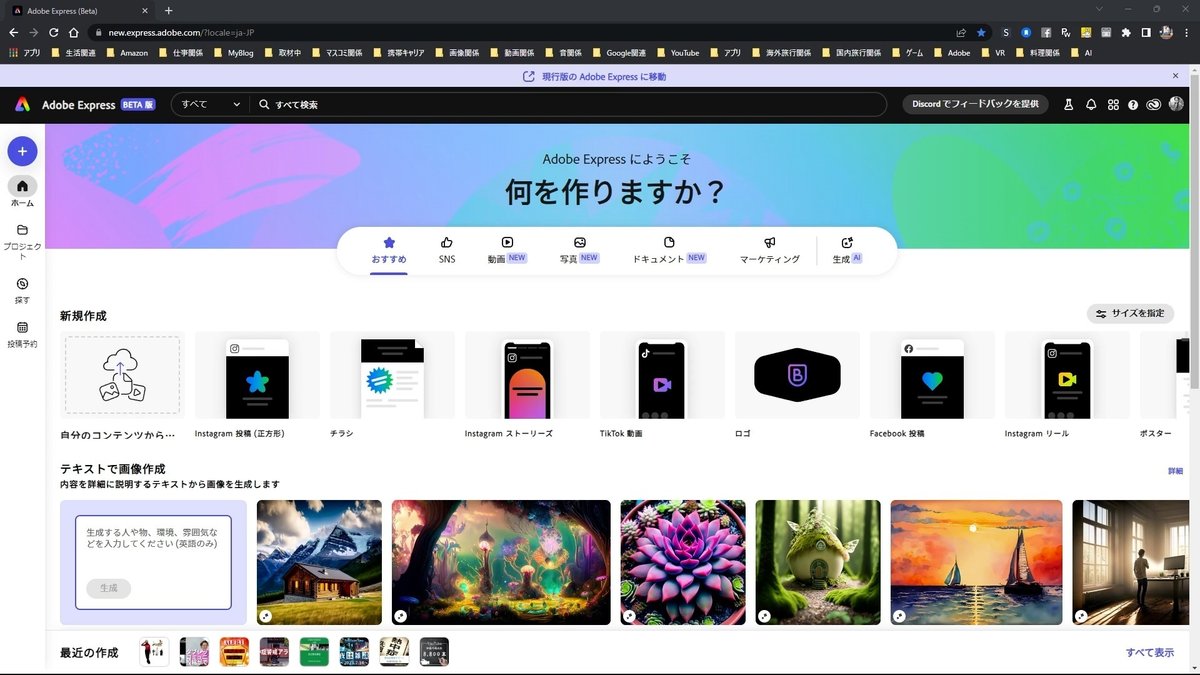The image size is (1200, 675).
Task: Choose 自分のコンテンツから upload card
Action: 122,387
